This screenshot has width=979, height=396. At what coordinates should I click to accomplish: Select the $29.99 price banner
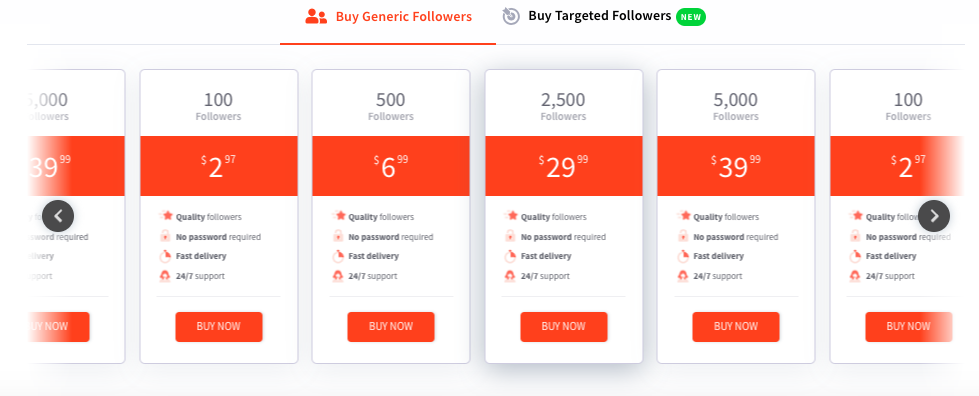click(x=564, y=166)
